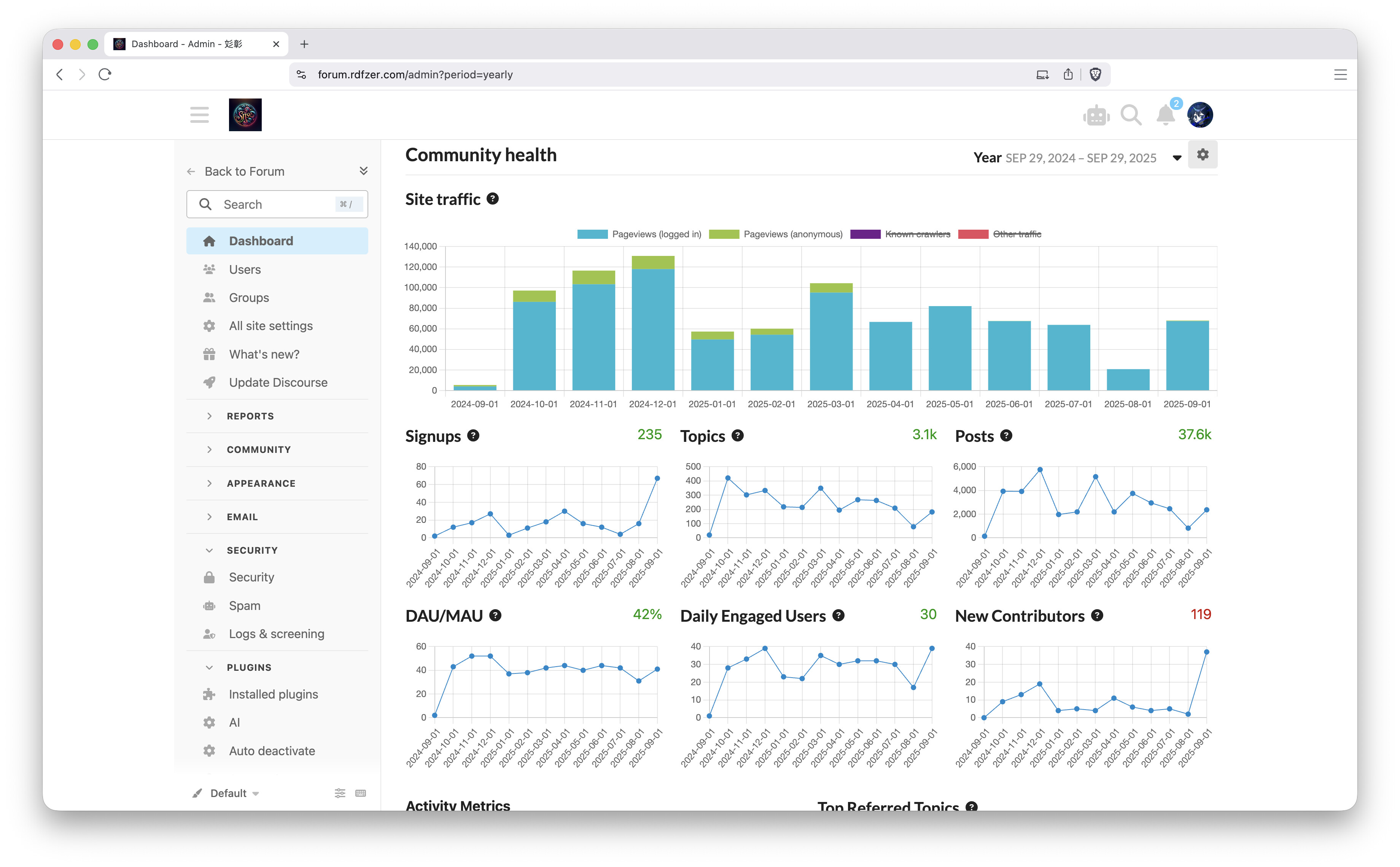The width and height of the screenshot is (1400, 867).
Task: Click the Site traffic help question icon
Action: (493, 199)
